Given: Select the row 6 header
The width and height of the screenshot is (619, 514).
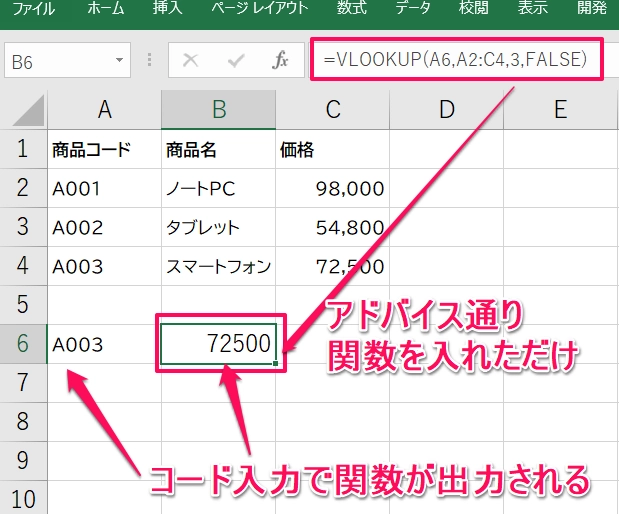Looking at the screenshot, I should (23, 344).
